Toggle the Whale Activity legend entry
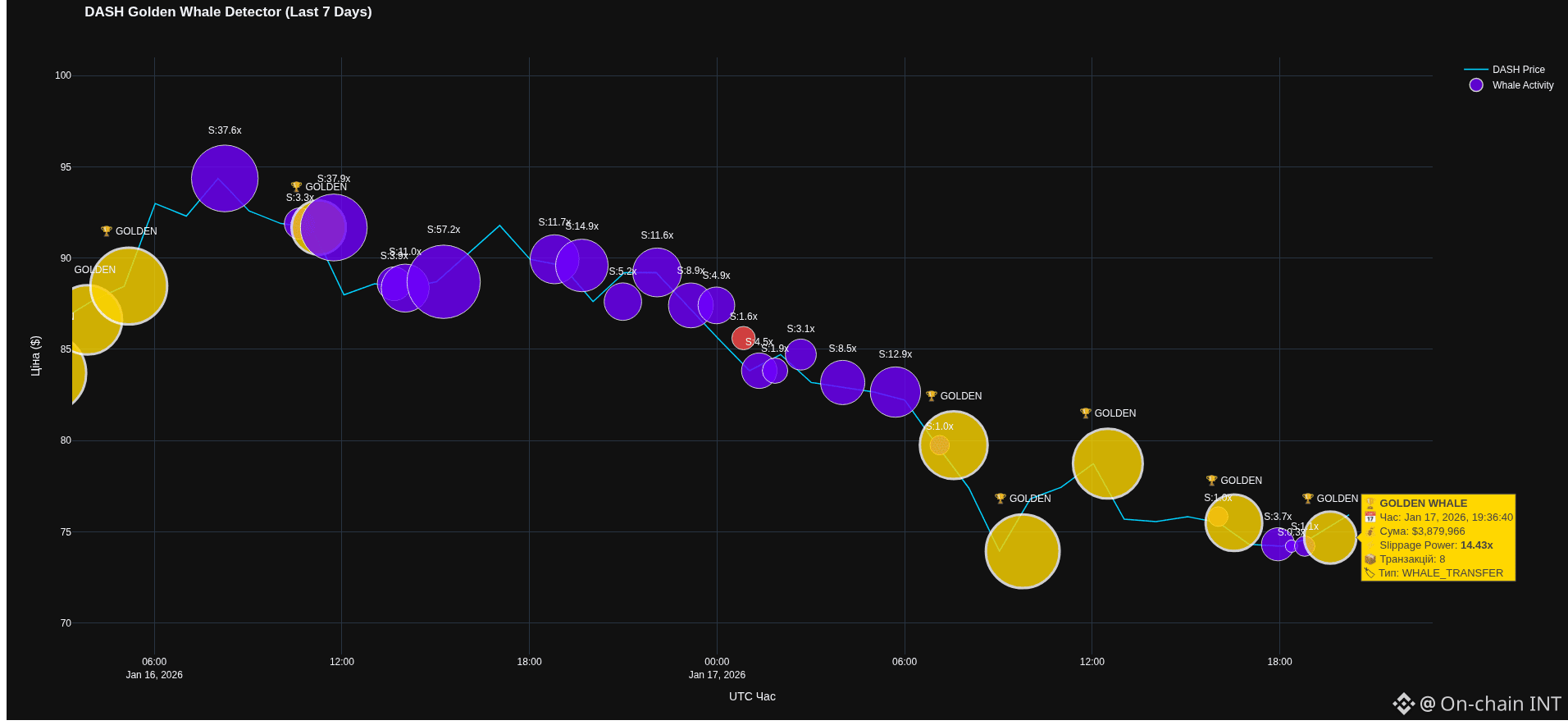 click(1511, 85)
